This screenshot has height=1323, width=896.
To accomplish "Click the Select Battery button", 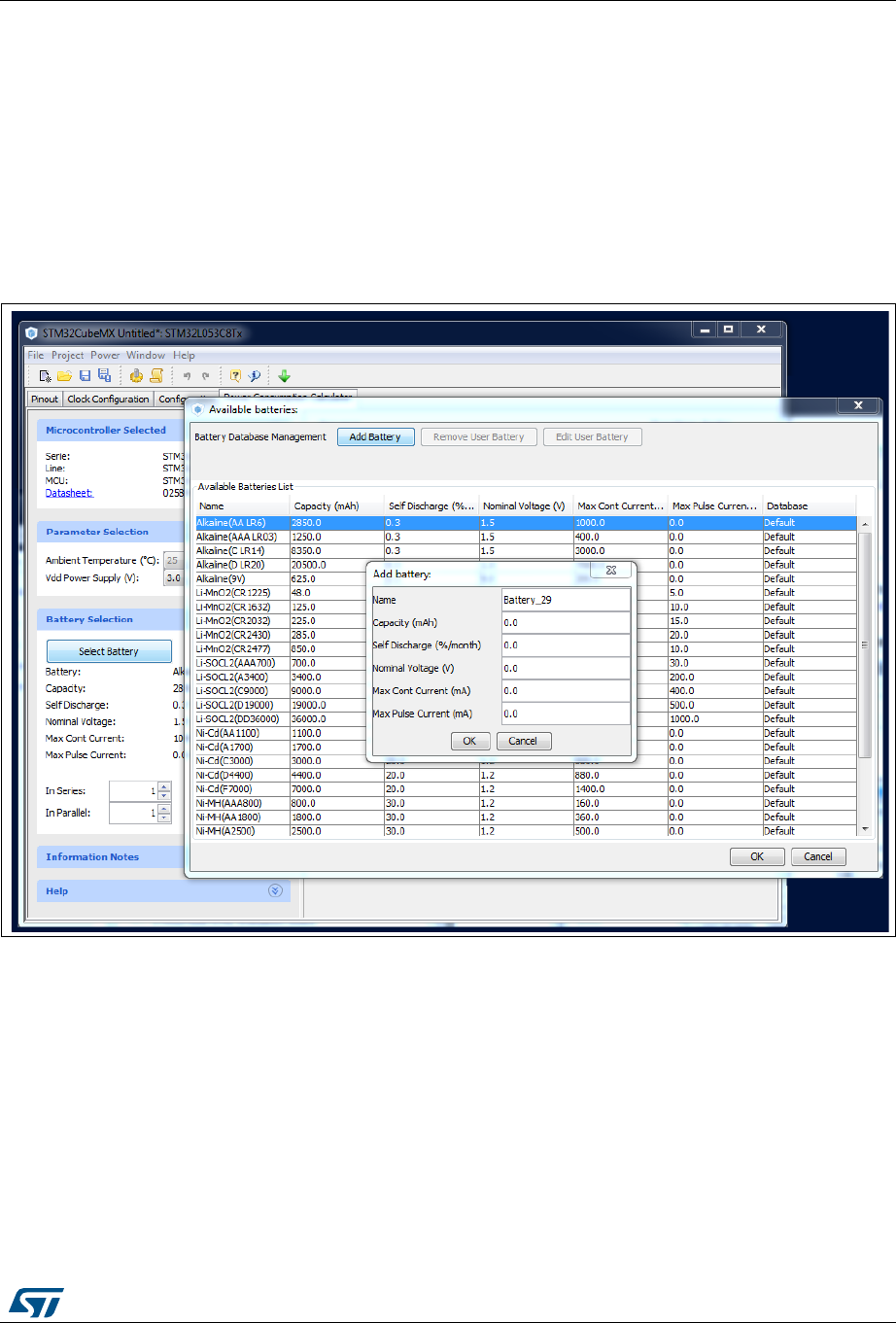I will (x=109, y=651).
